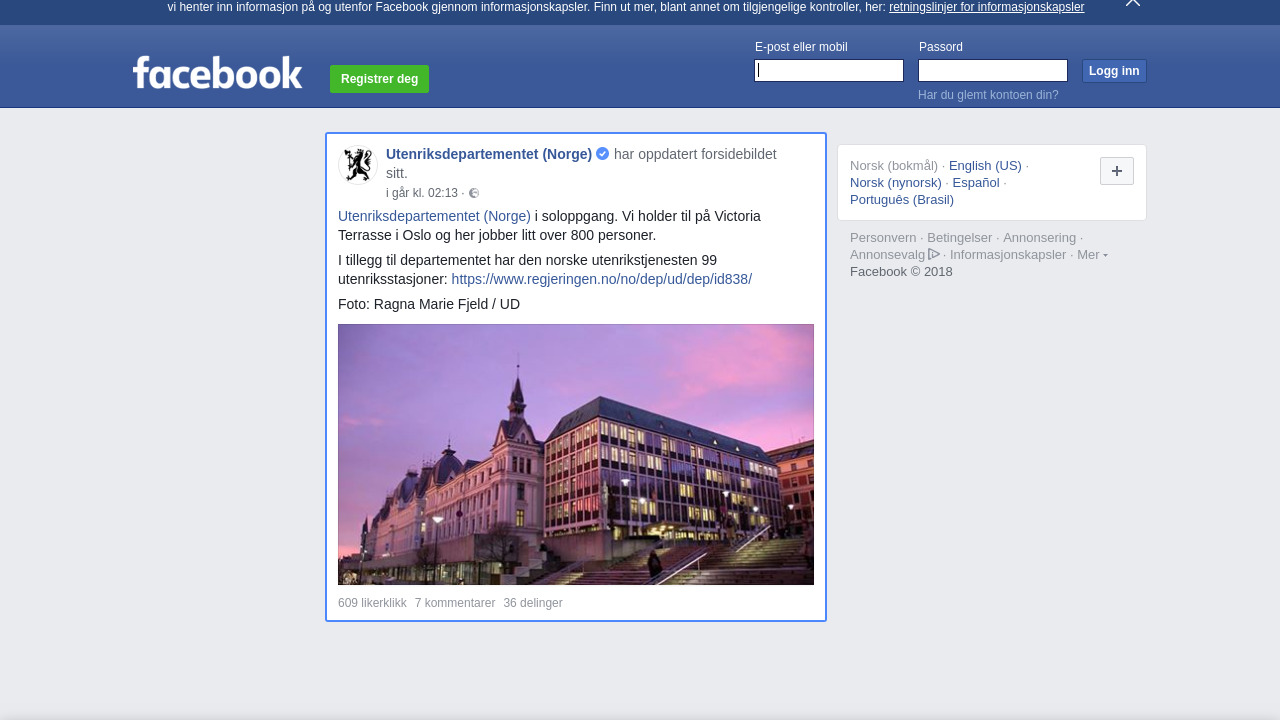
Task: Click 609 likerklikk count
Action: pos(372,603)
